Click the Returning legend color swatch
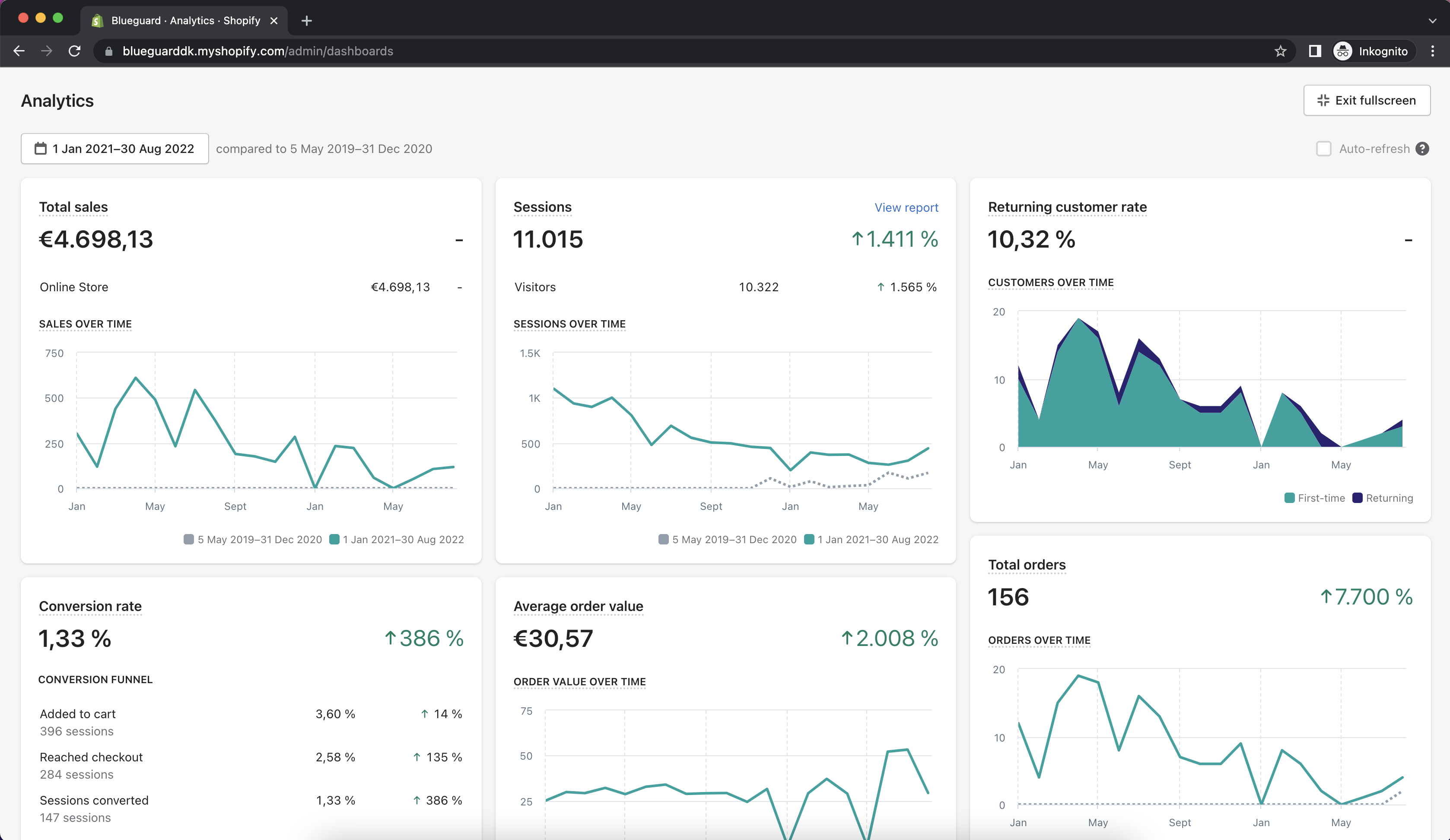The height and width of the screenshot is (840, 1450). (1358, 498)
